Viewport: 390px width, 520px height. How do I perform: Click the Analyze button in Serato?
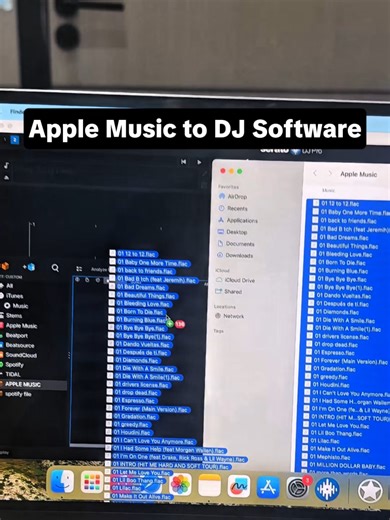[99, 269]
